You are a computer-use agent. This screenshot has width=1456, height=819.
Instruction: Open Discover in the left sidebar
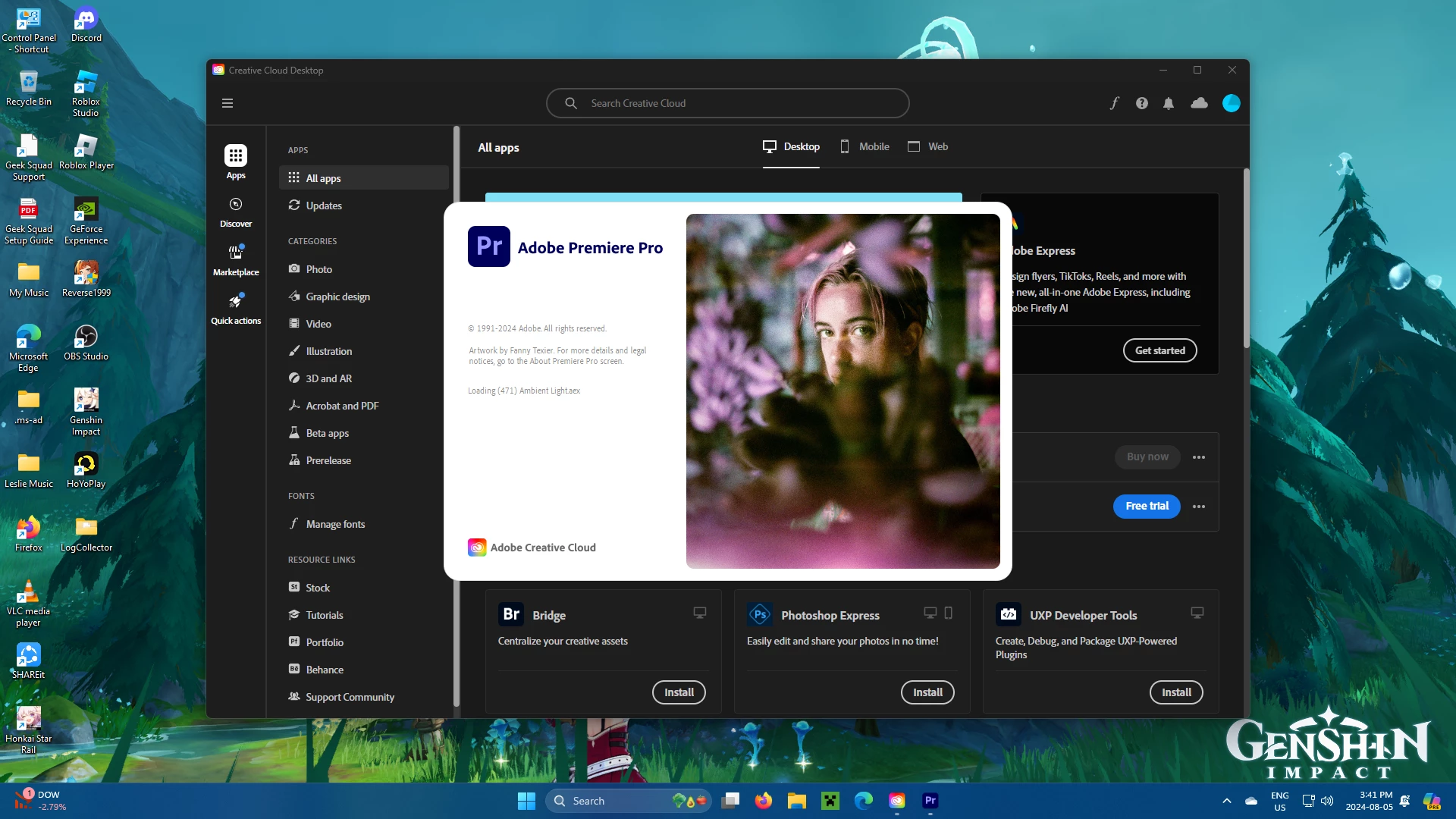pos(236,212)
